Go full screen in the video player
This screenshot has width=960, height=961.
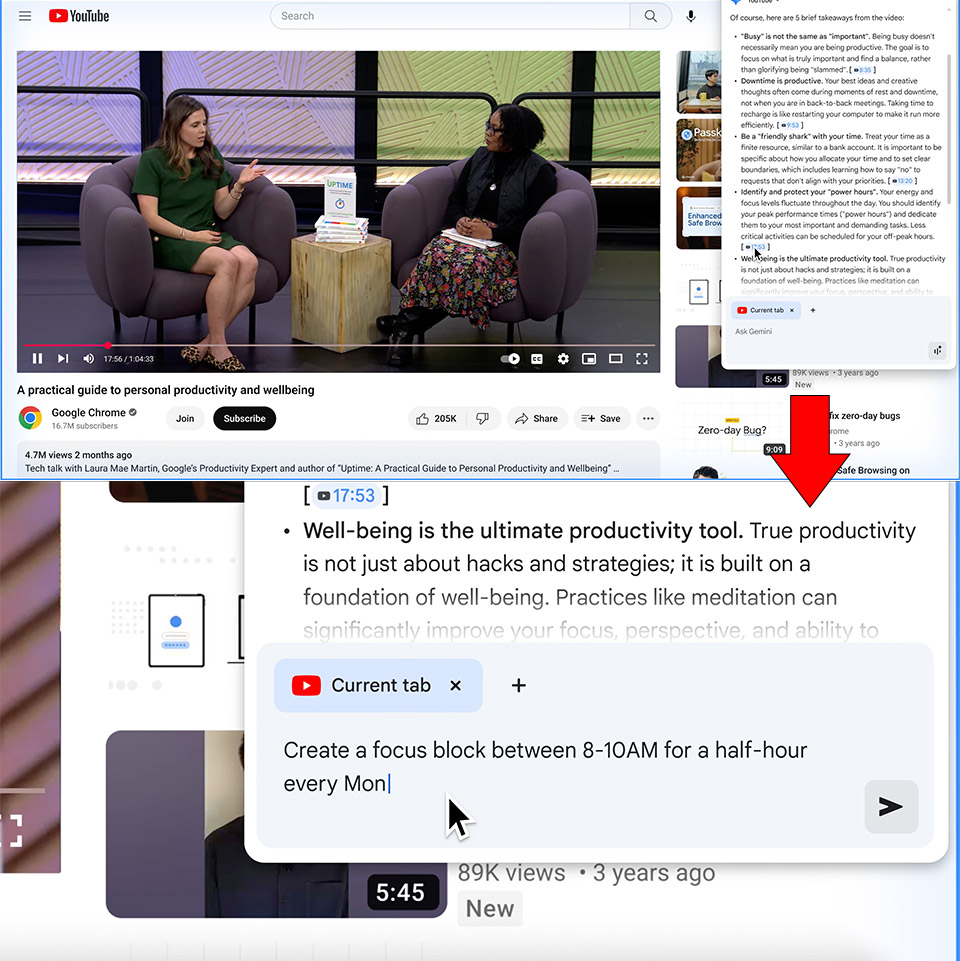[642, 359]
